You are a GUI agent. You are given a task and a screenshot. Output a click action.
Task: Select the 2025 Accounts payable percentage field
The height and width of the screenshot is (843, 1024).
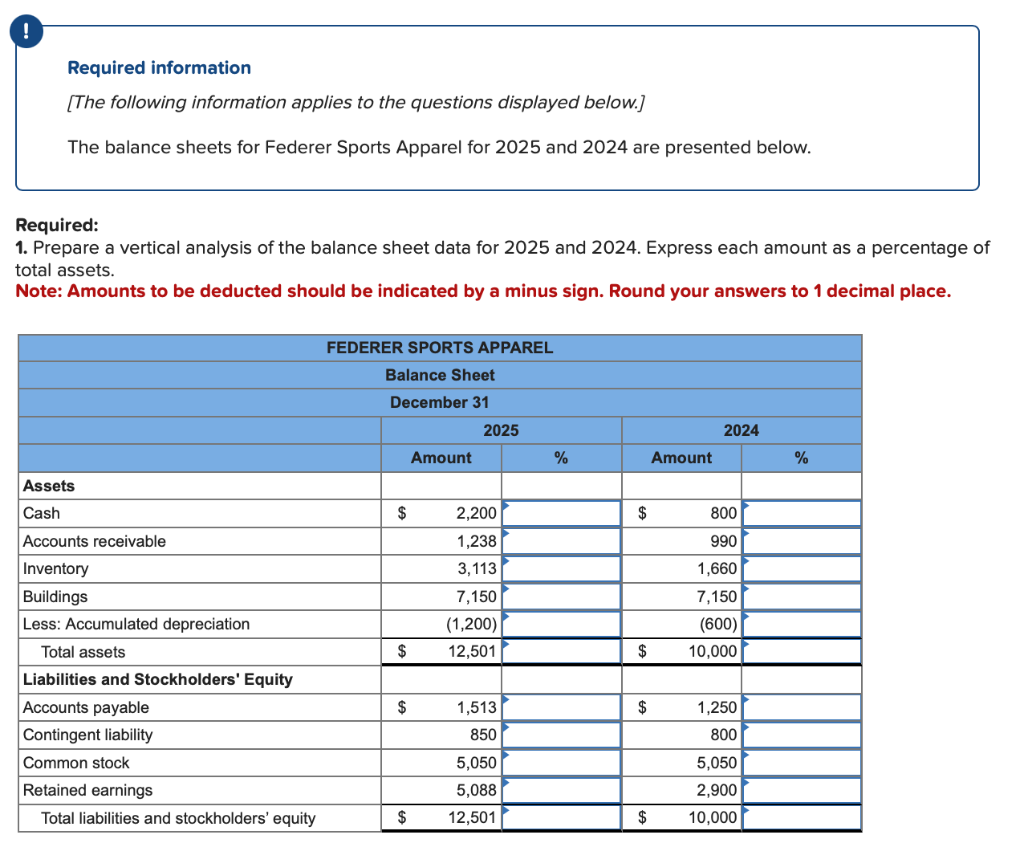coord(561,707)
